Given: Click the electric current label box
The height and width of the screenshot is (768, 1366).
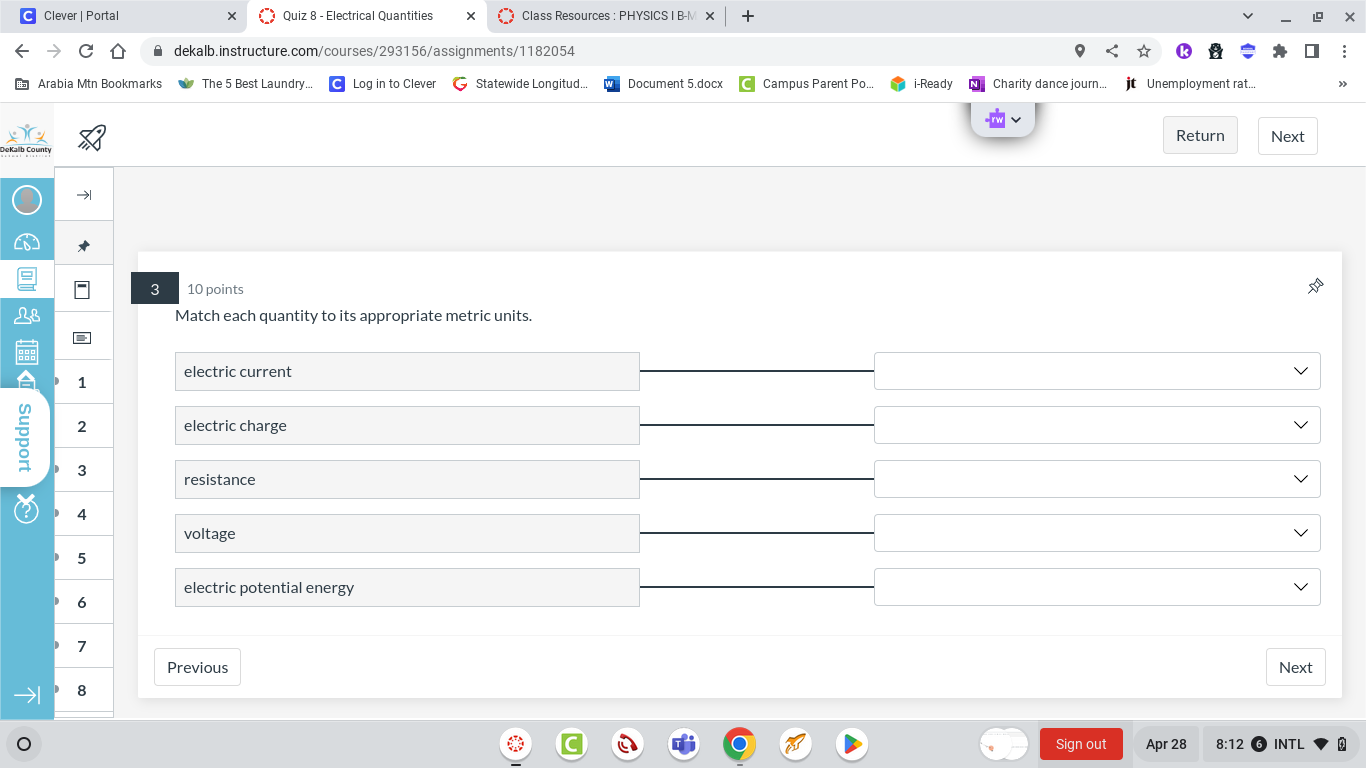Looking at the screenshot, I should pyautogui.click(x=407, y=371).
